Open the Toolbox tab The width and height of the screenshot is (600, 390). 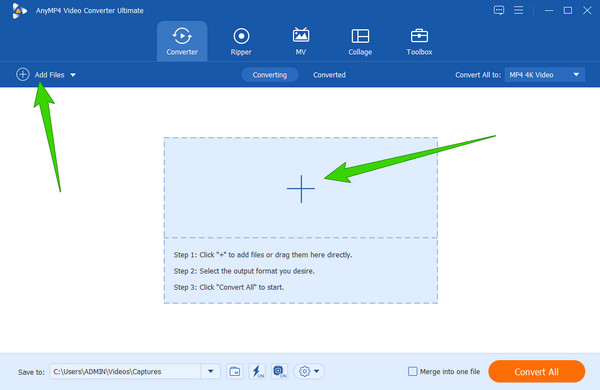pyautogui.click(x=419, y=41)
